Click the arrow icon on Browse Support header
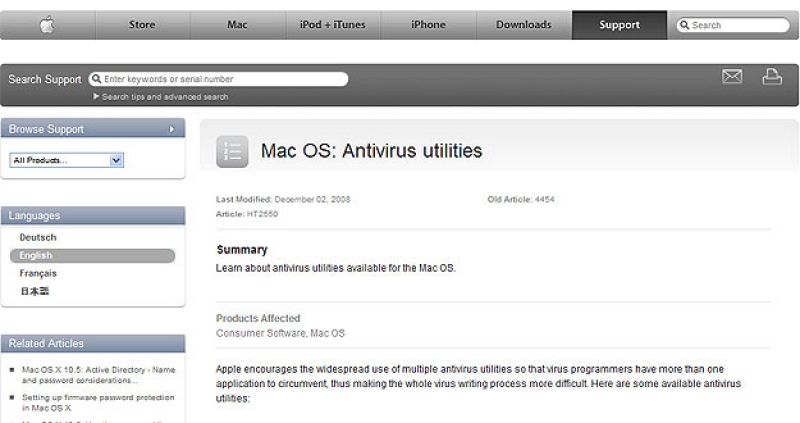 pyautogui.click(x=172, y=130)
